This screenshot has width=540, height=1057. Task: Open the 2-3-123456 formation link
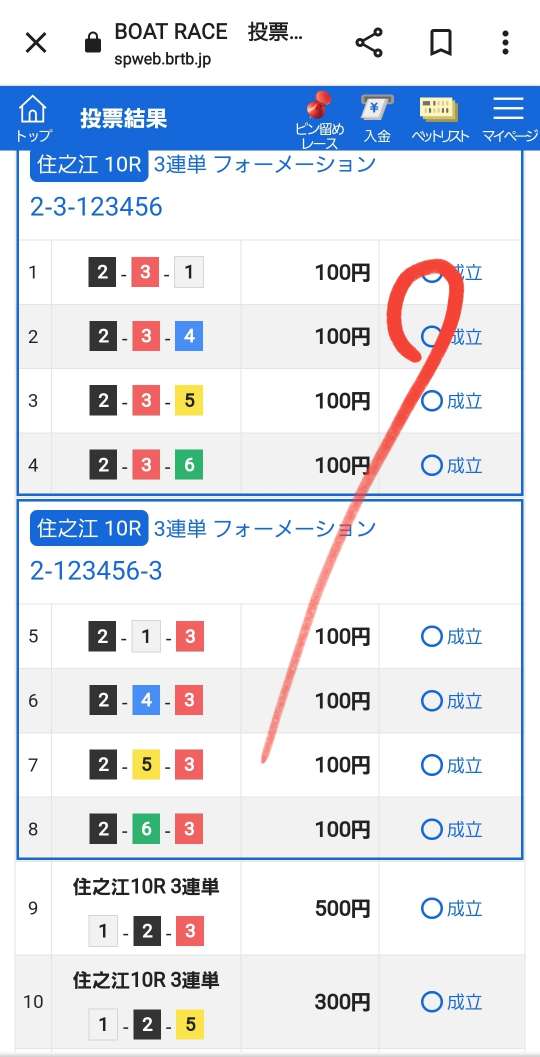pyautogui.click(x=96, y=207)
